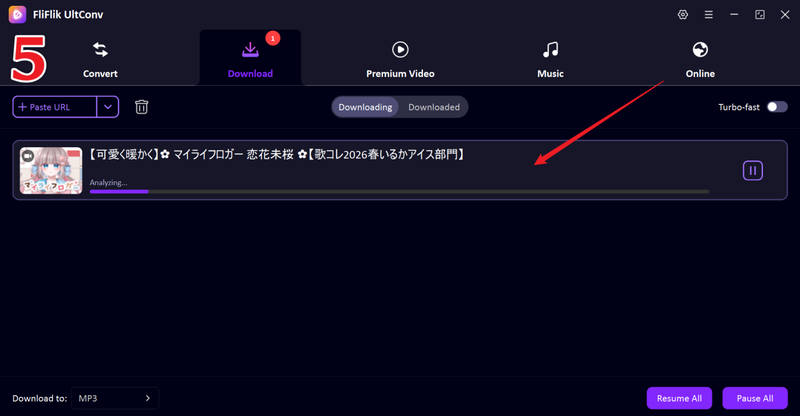
Task: Click the FliFlik UltConv app logo
Action: click(x=17, y=14)
